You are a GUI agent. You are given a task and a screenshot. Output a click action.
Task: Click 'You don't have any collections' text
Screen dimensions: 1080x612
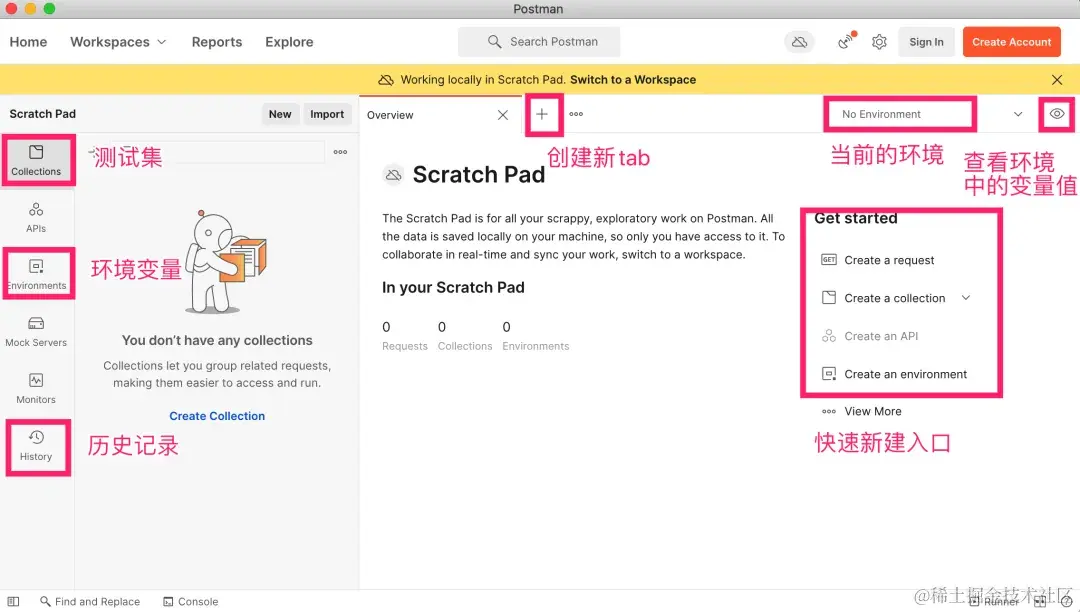[x=217, y=340]
